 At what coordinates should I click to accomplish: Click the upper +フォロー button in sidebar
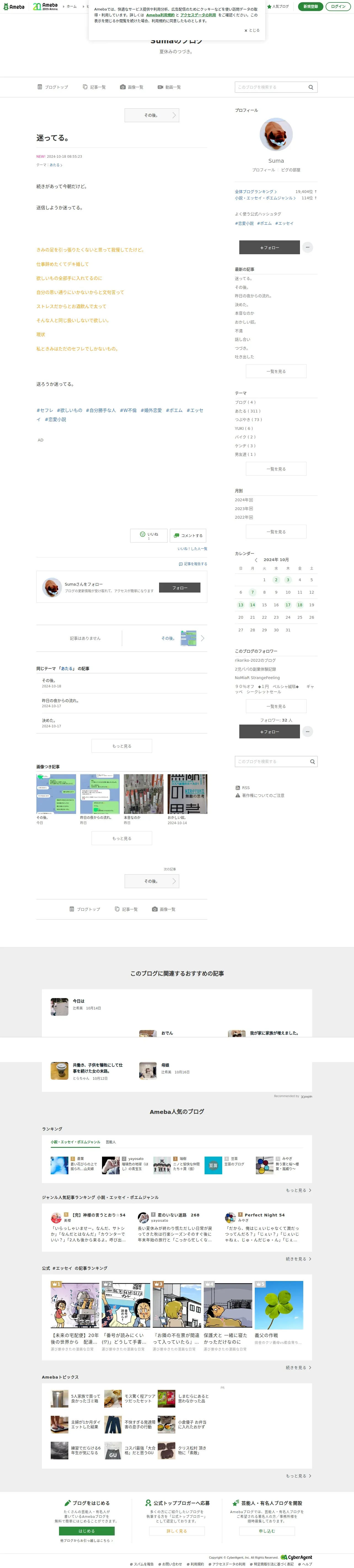tap(269, 247)
